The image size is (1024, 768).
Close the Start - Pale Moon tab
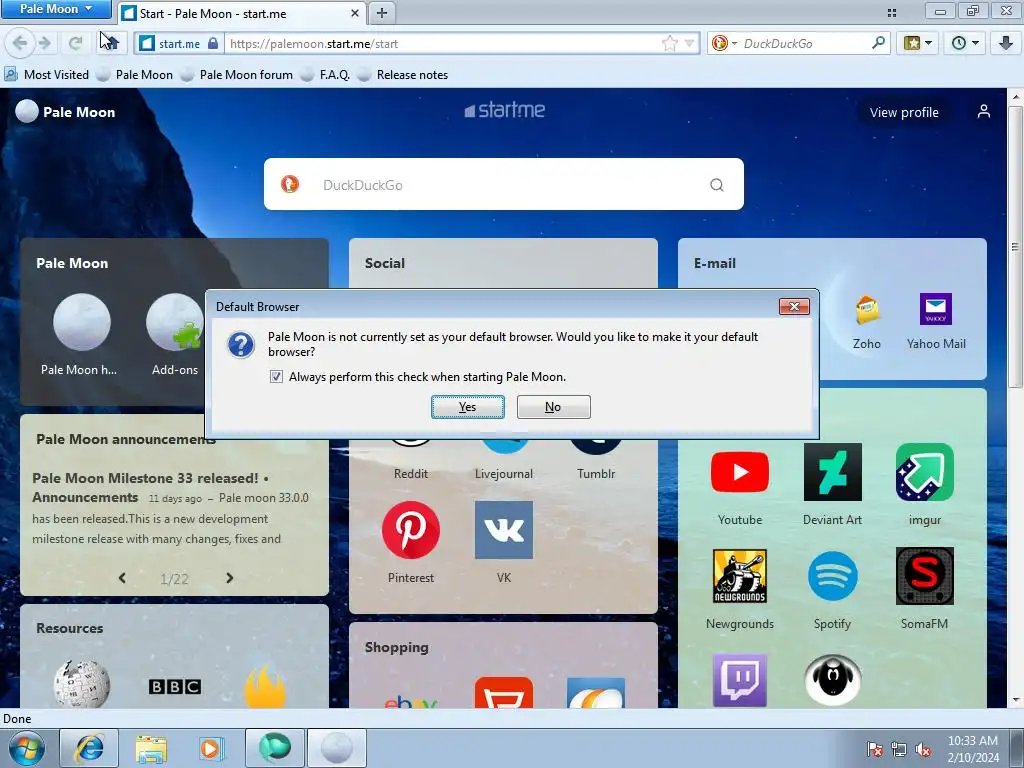pos(355,13)
